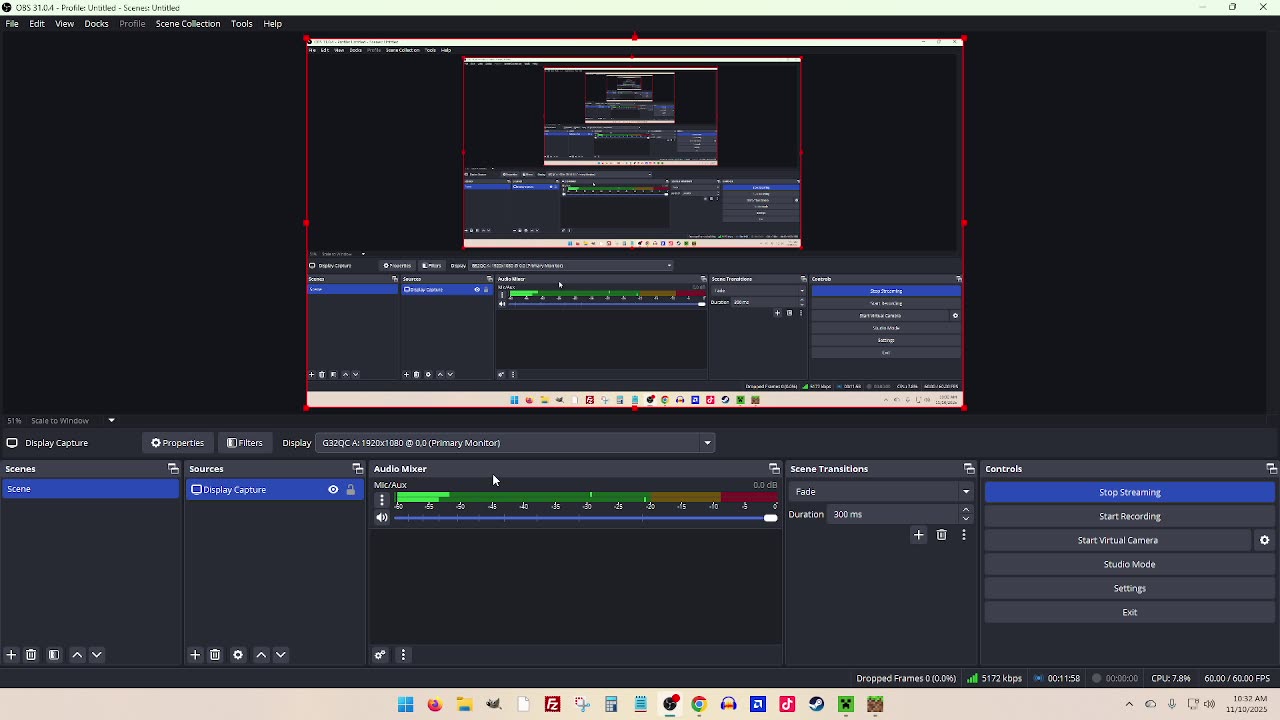Click Start Recording button
The image size is (1280, 720).
coord(1130,516)
